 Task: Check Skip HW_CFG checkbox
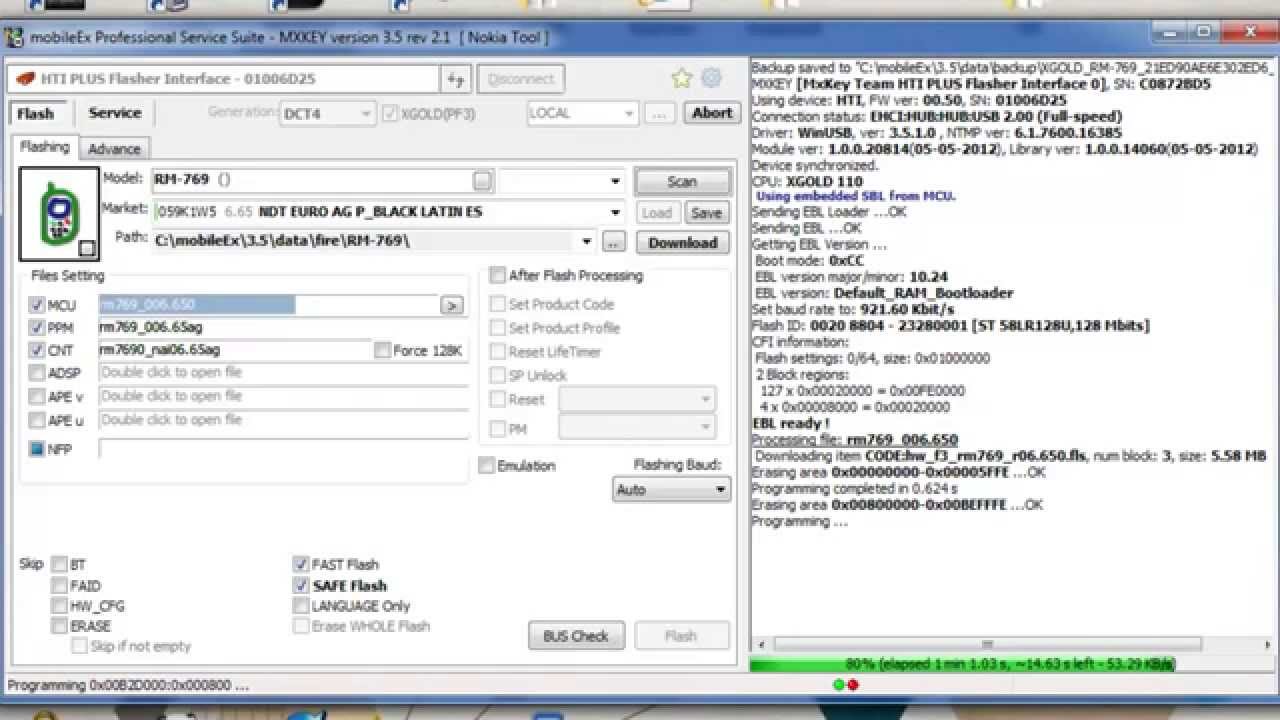click(x=60, y=606)
